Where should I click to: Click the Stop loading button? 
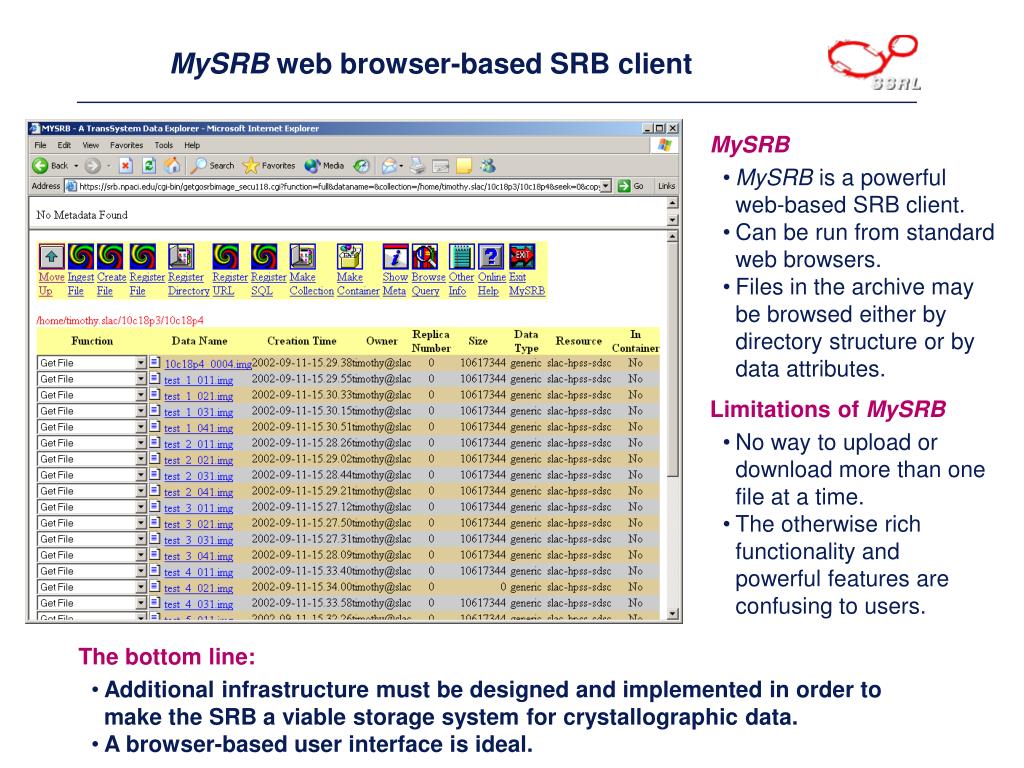coord(125,166)
